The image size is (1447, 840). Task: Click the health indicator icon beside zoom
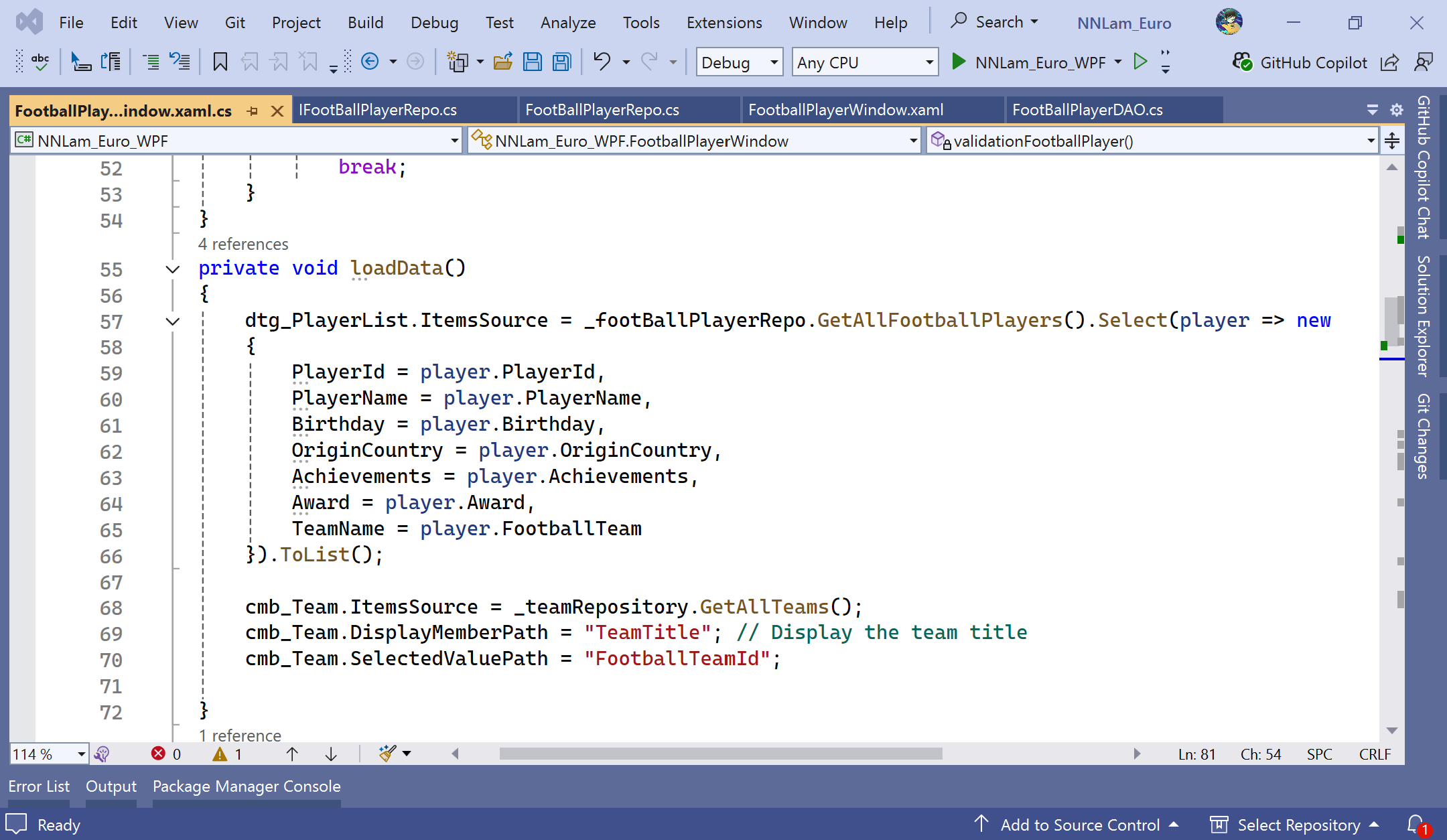pos(102,754)
